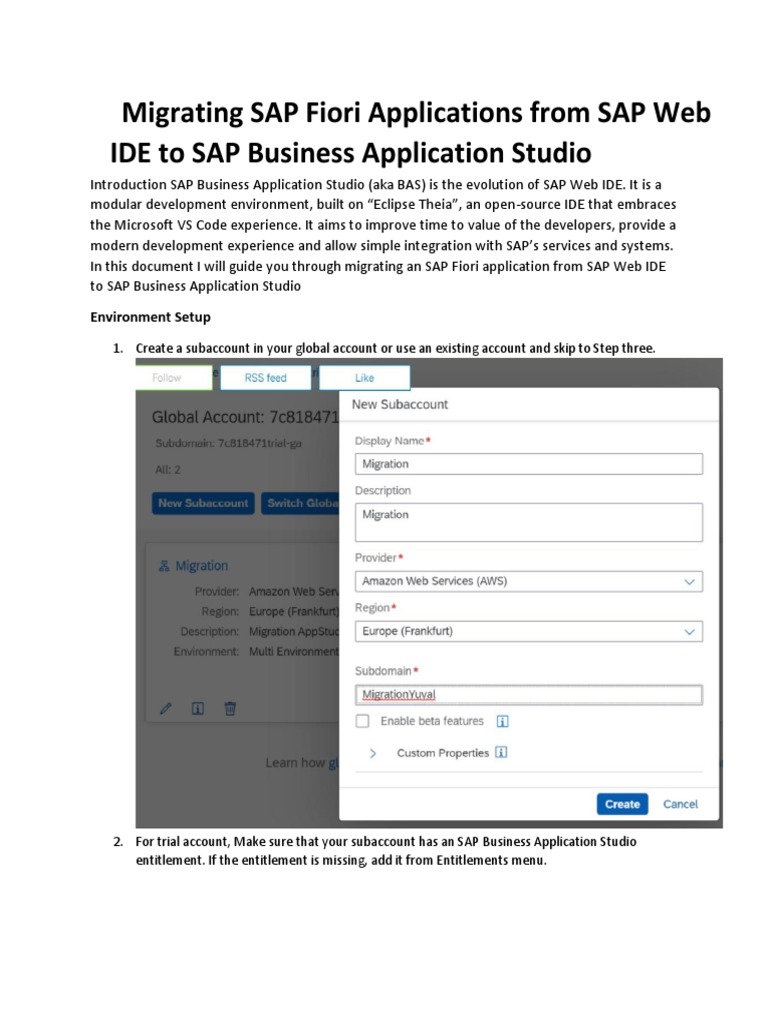768x1024 pixels.
Task: Click the Display Name input field
Action: pos(529,464)
